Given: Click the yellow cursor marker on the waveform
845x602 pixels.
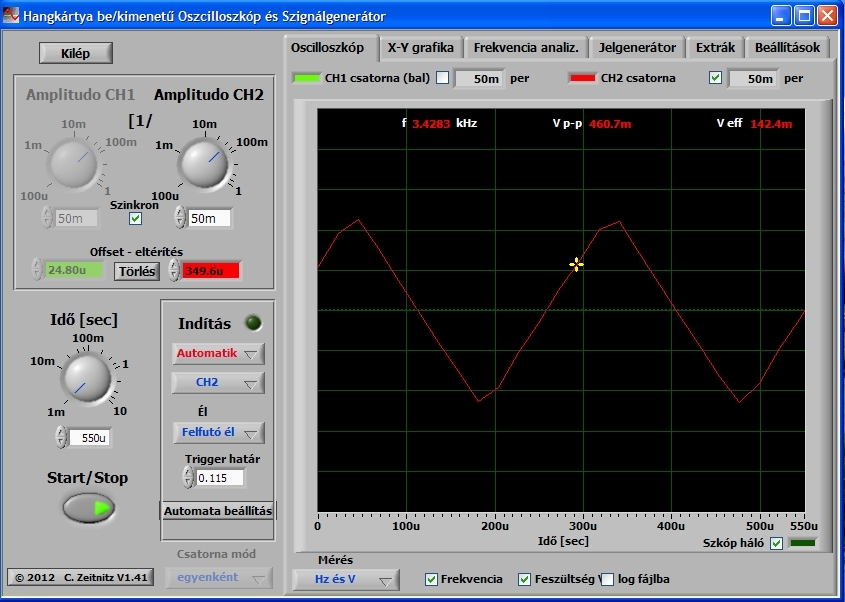Looking at the screenshot, I should [x=576, y=265].
